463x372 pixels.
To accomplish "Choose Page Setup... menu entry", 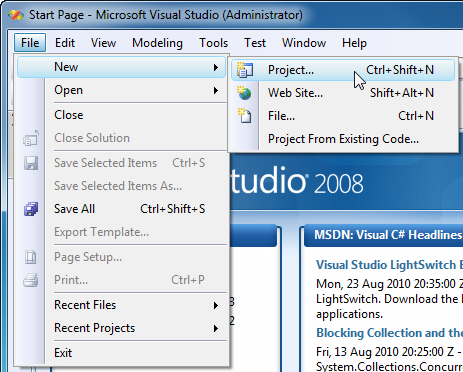I will [x=122, y=257].
